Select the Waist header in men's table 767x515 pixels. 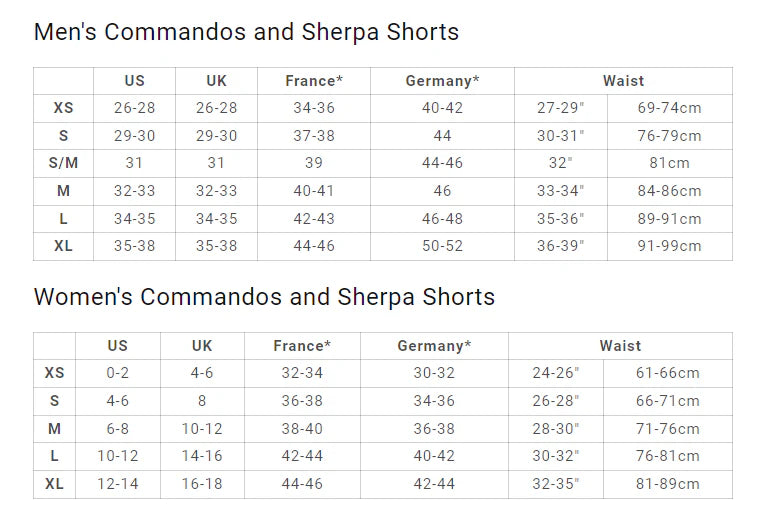pyautogui.click(x=623, y=81)
